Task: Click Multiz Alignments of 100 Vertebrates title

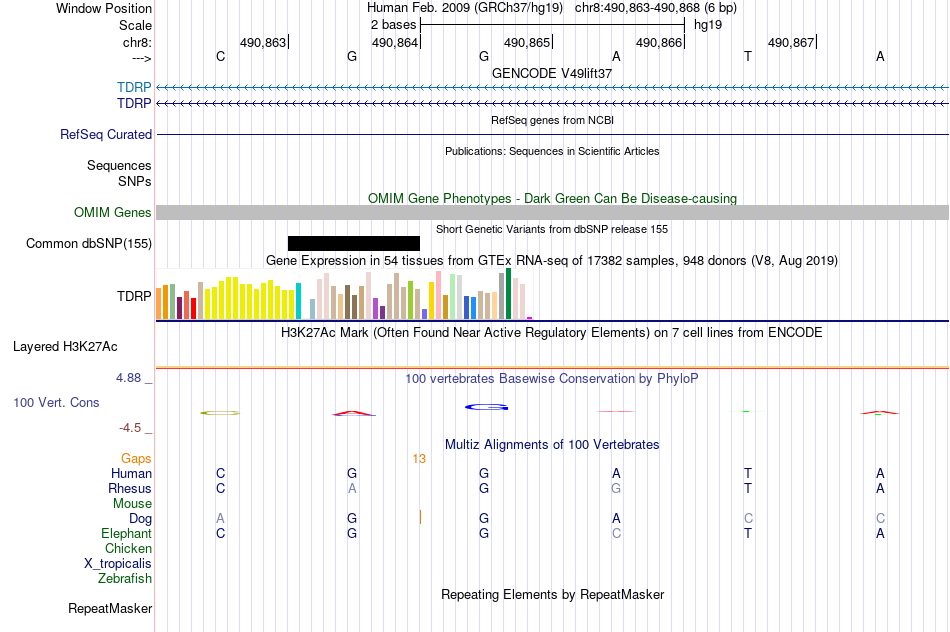Action: tap(552, 445)
